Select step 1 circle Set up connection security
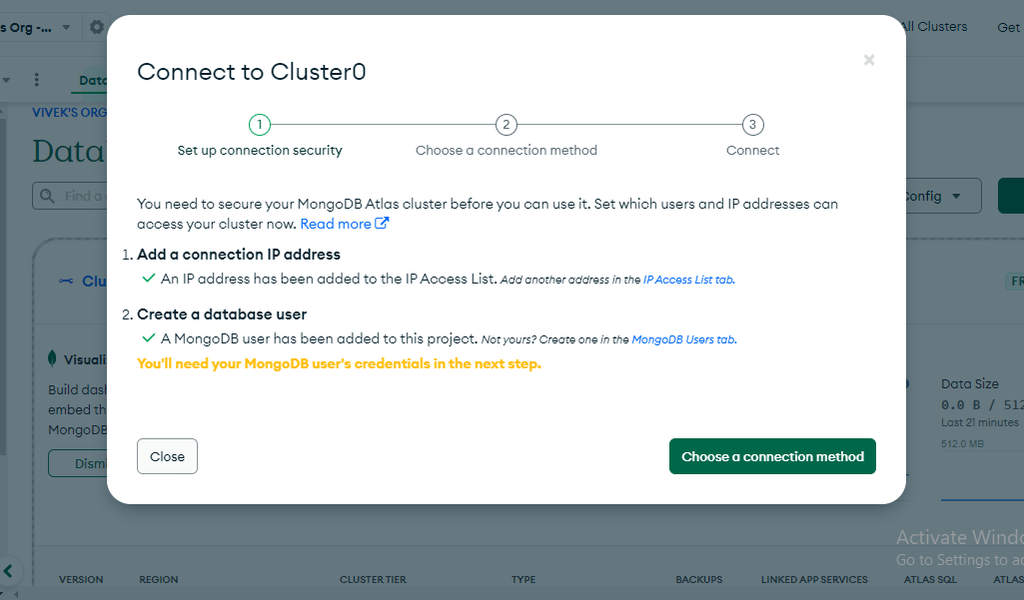The width and height of the screenshot is (1024, 600). click(259, 125)
